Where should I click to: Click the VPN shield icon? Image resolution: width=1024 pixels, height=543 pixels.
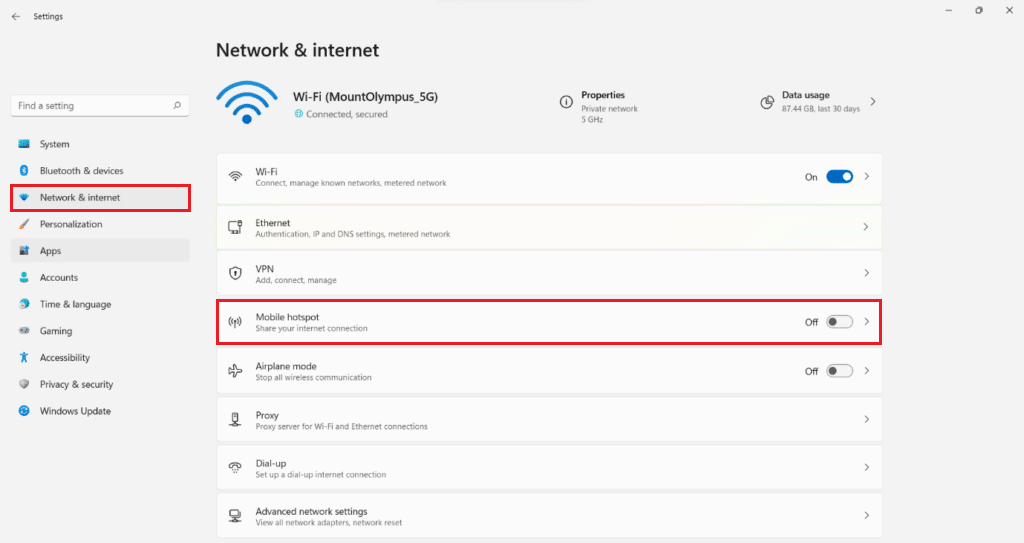pyautogui.click(x=235, y=273)
